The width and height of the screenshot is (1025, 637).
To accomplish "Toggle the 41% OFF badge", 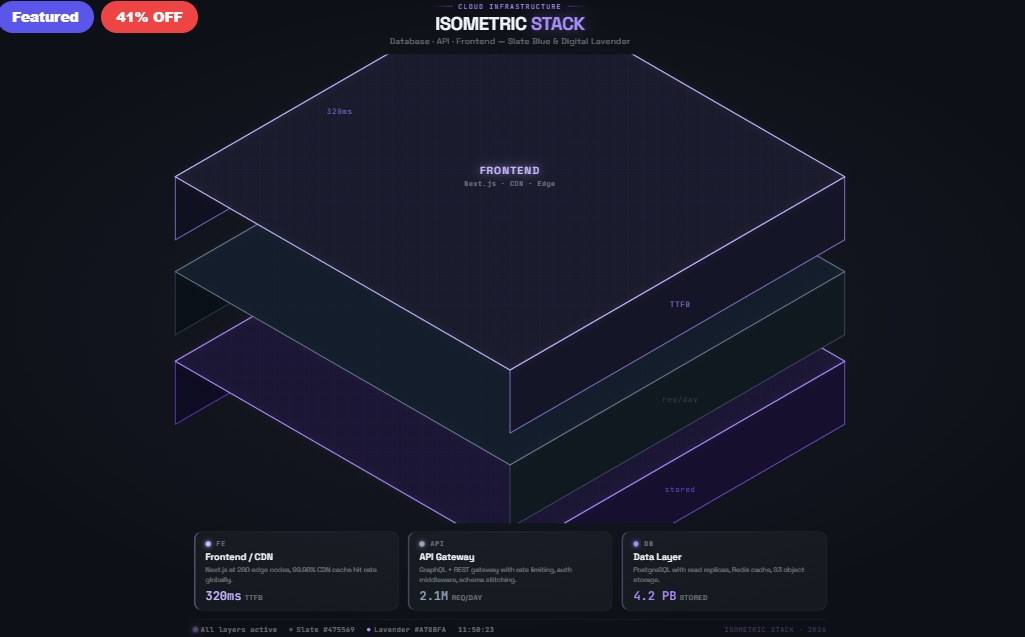I will tap(148, 16).
